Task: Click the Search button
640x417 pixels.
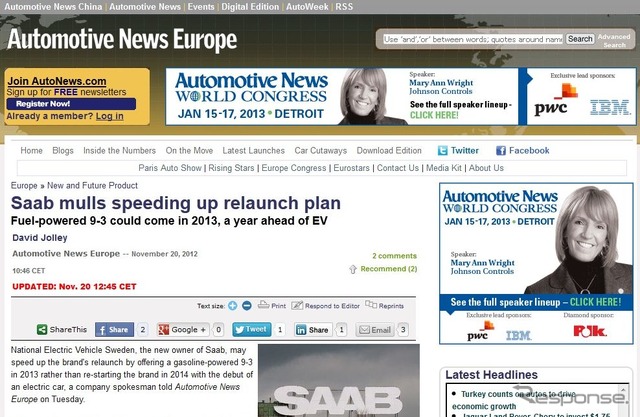Action: coord(580,39)
